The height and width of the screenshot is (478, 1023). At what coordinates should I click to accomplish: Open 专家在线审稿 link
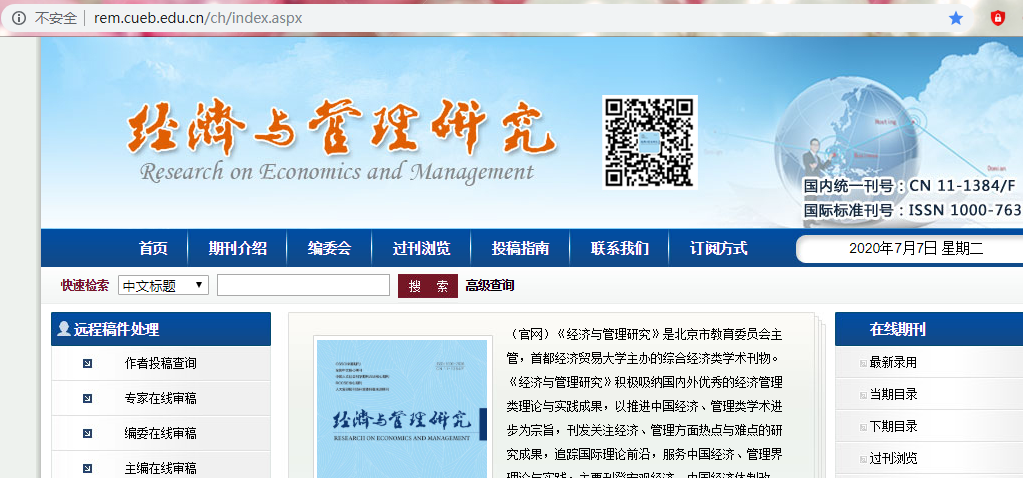160,398
